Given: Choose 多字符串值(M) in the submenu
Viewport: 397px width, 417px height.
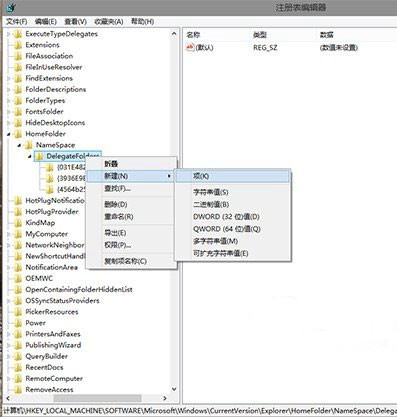Looking at the screenshot, I should 233,241.
